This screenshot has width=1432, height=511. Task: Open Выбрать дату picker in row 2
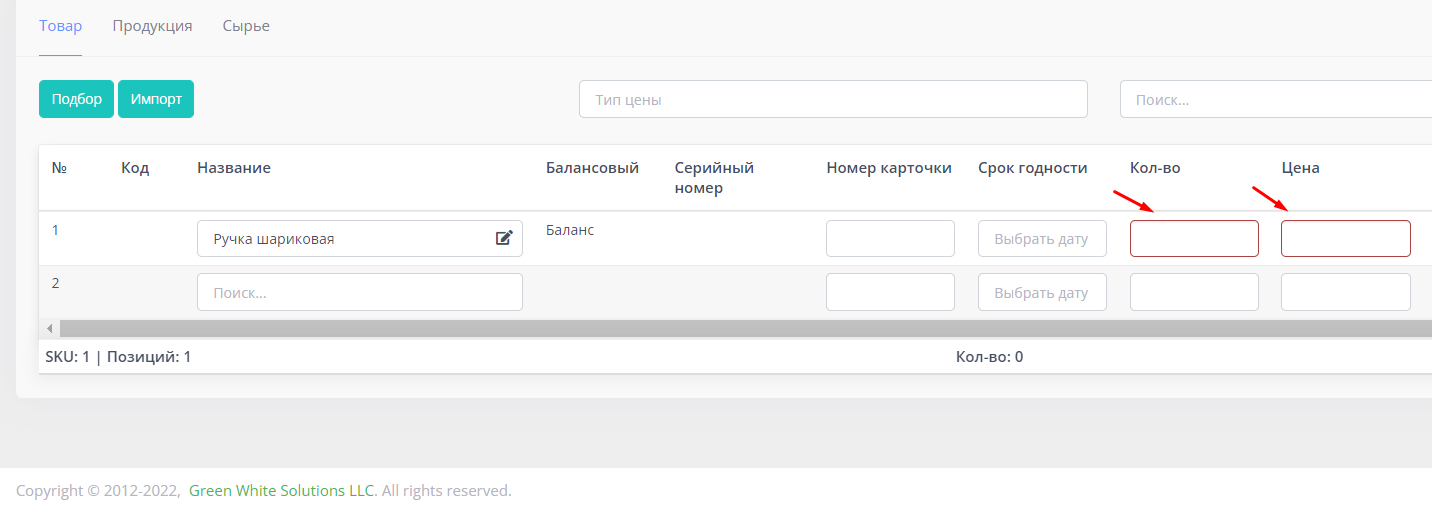click(x=1042, y=292)
